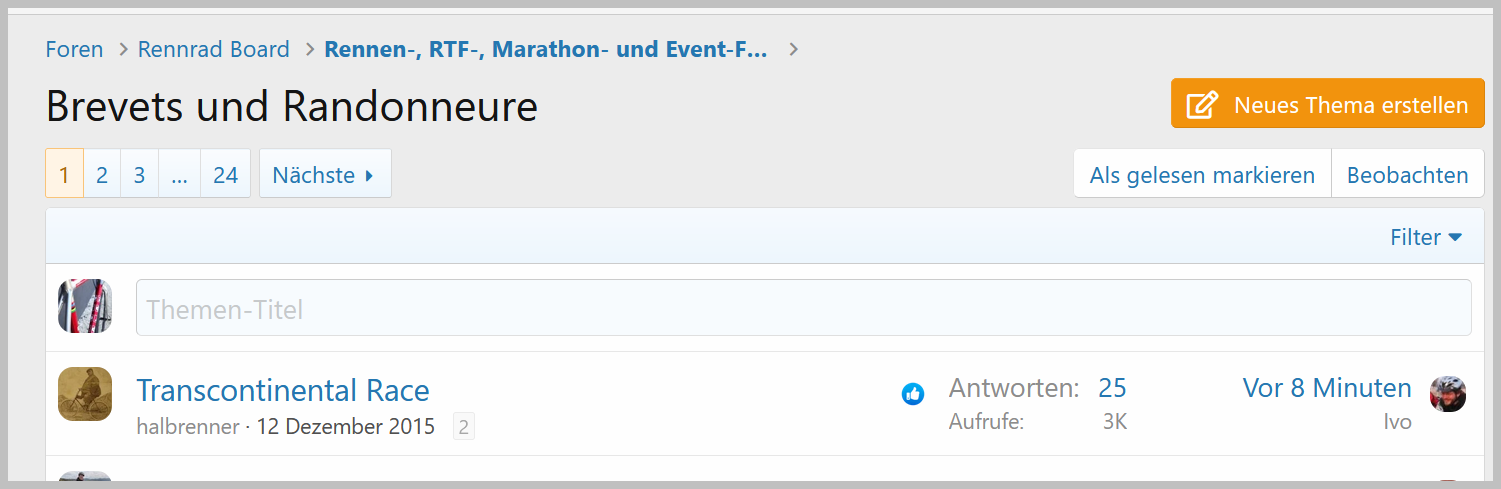Go to page 2 of threads

pos(102,175)
